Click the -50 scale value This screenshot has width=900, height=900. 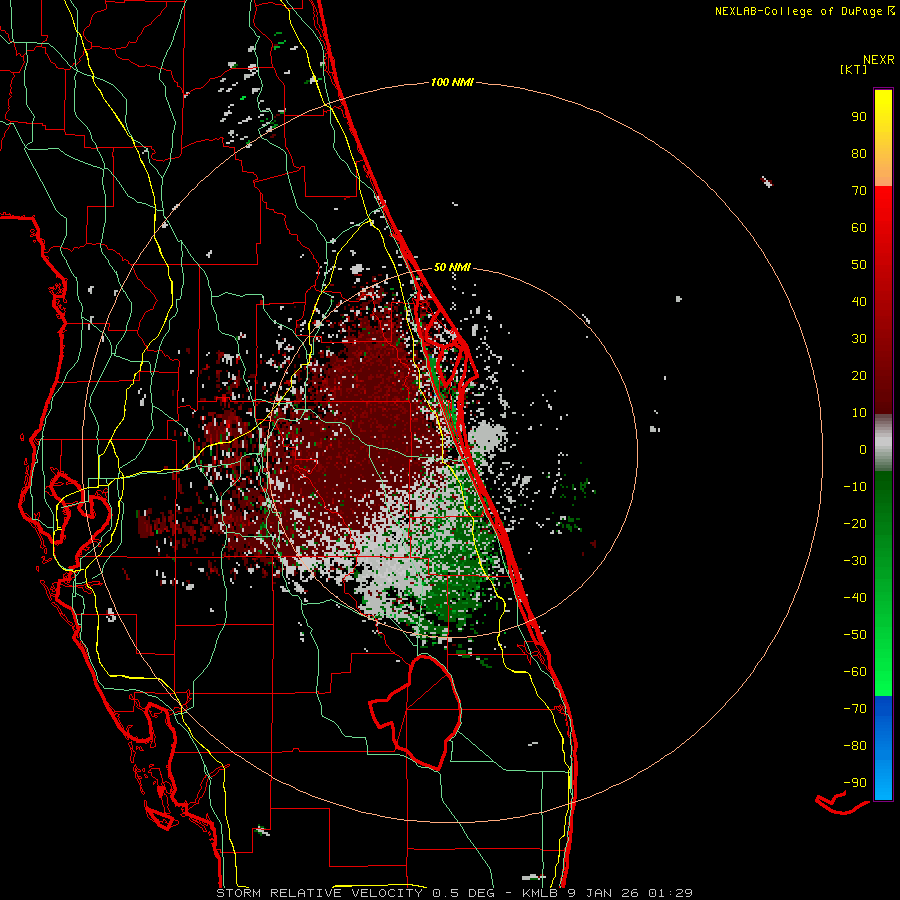click(855, 634)
